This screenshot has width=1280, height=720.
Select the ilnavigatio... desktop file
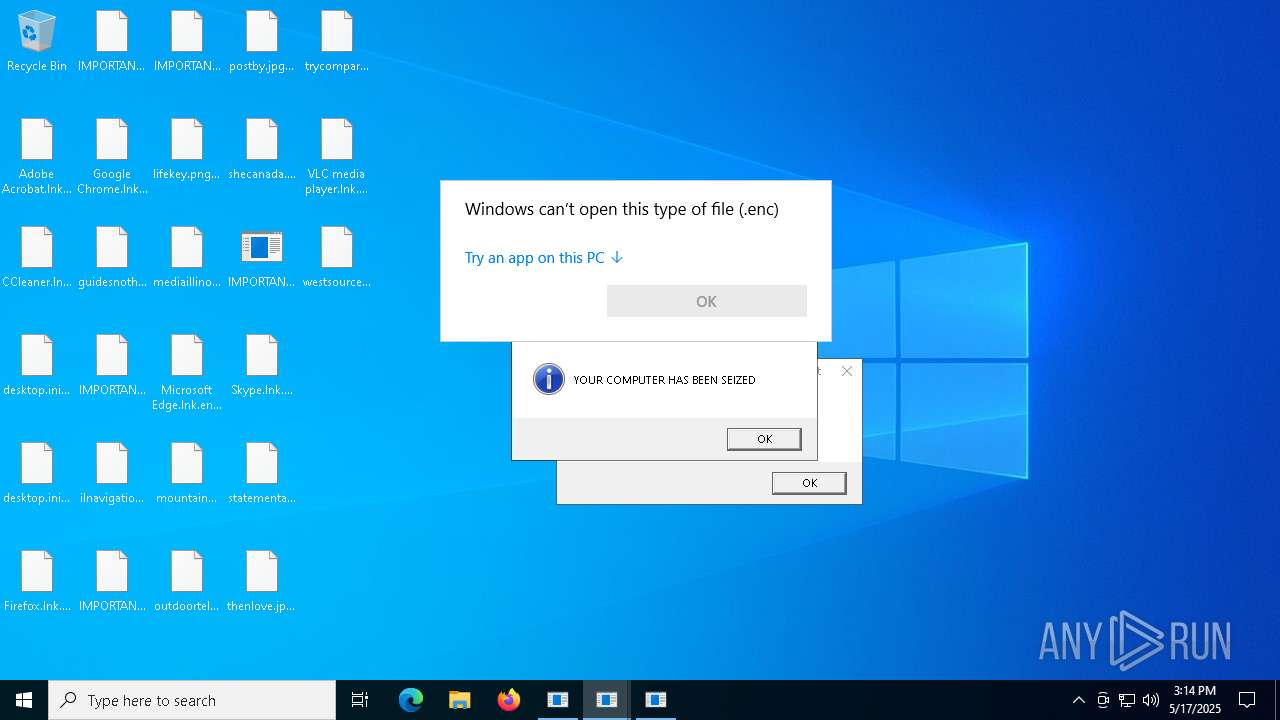[112, 473]
